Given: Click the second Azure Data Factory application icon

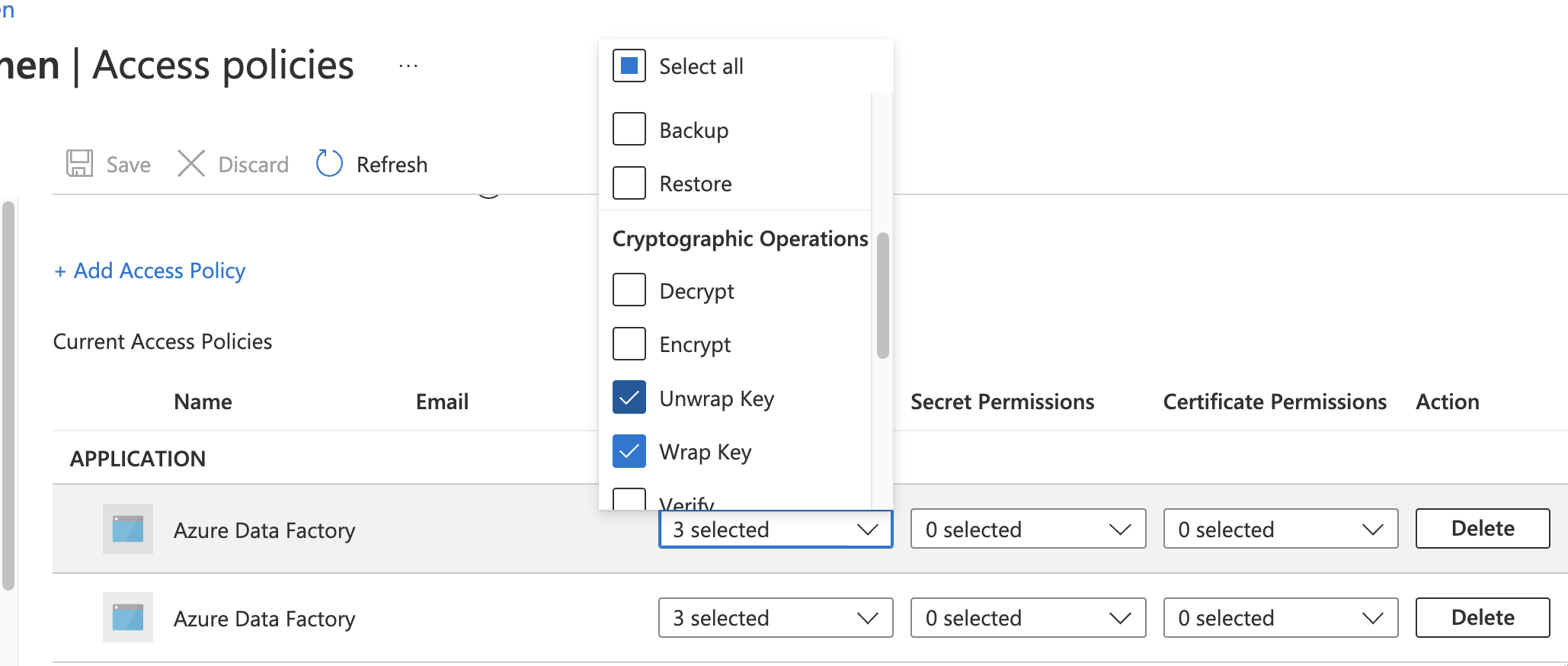Looking at the screenshot, I should pos(126,617).
